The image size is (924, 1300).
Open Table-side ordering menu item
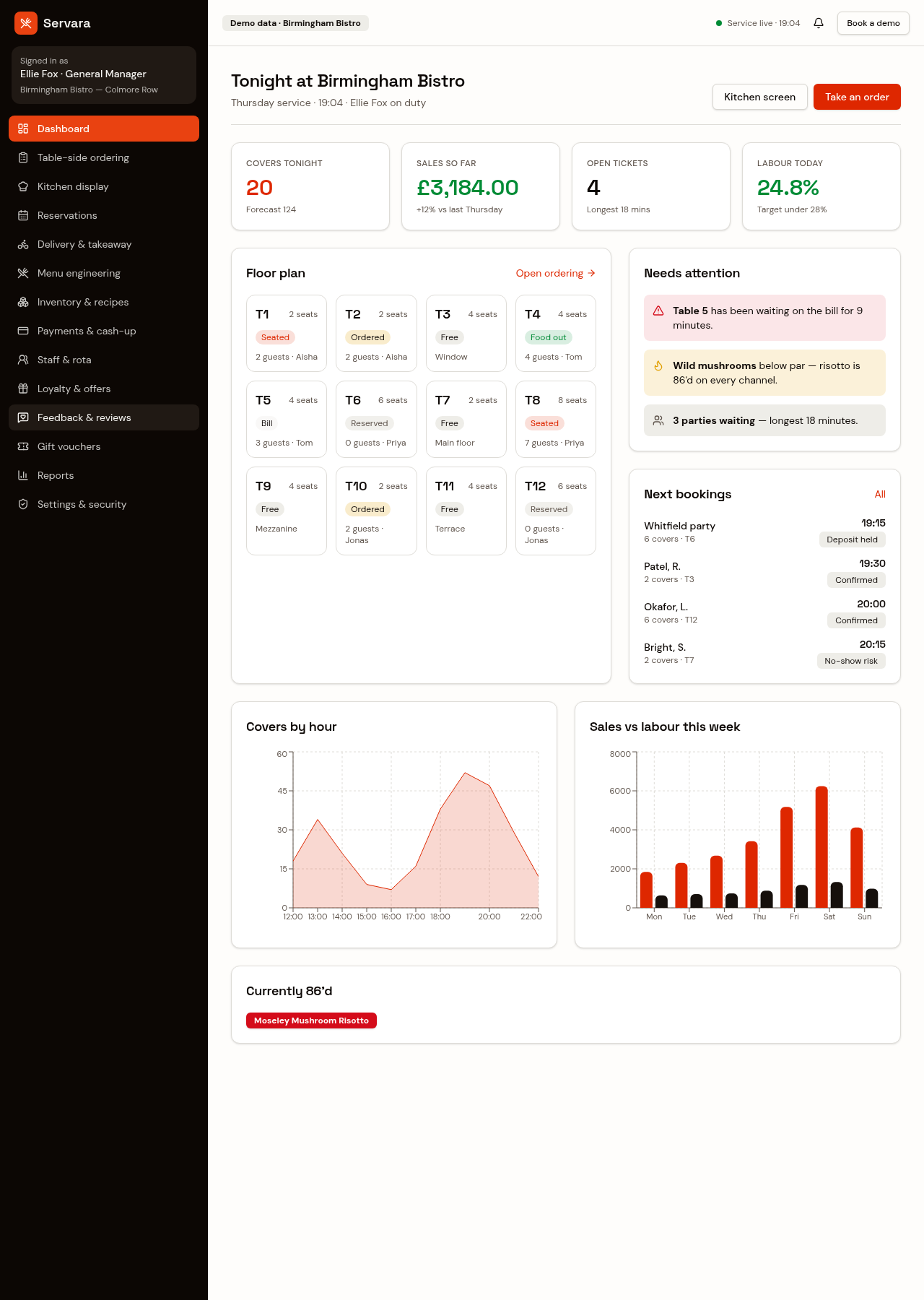[x=104, y=157]
